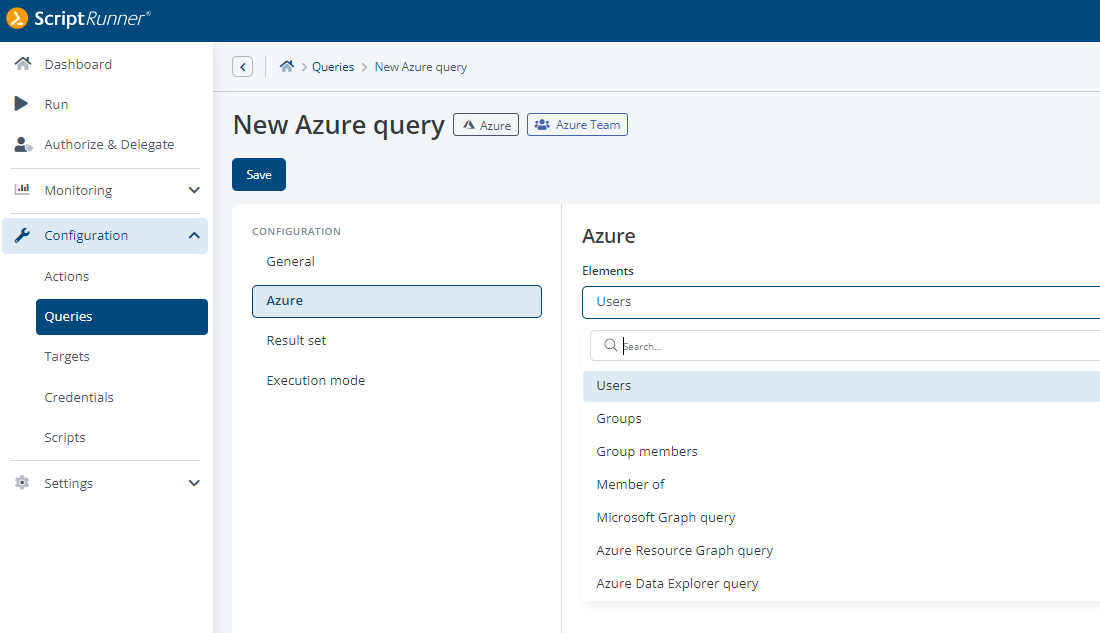Collapse the Configuration section chevron
This screenshot has width=1100, height=633.
(x=194, y=236)
